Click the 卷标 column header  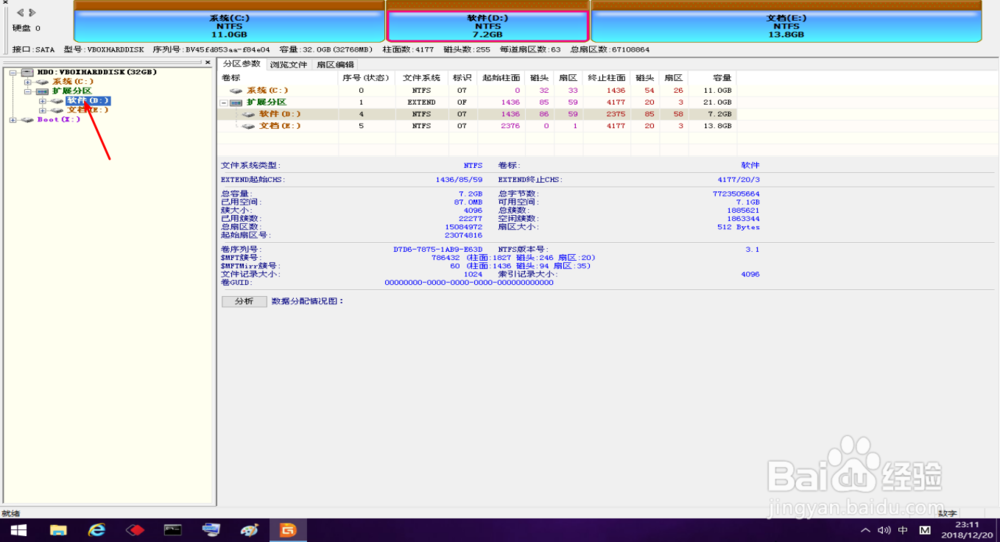pyautogui.click(x=277, y=78)
